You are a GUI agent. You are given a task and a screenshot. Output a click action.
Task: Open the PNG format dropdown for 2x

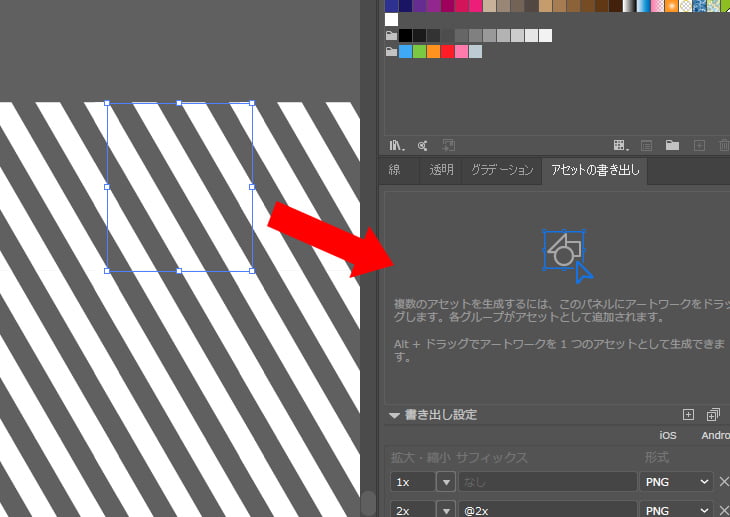coord(677,509)
